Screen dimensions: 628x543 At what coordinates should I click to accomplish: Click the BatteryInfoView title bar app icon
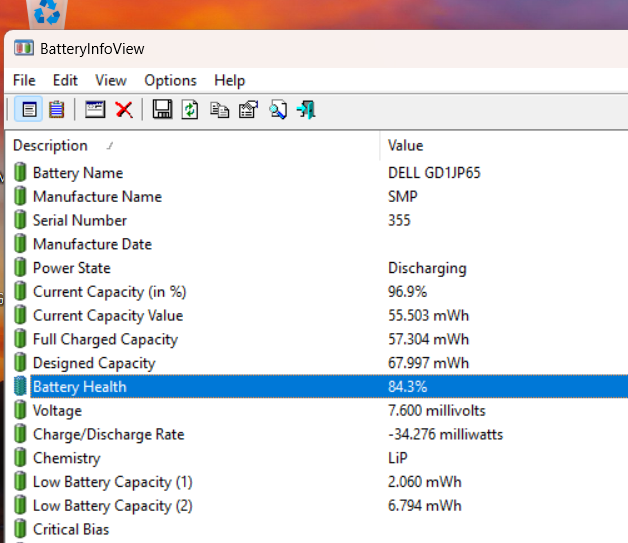(x=24, y=48)
